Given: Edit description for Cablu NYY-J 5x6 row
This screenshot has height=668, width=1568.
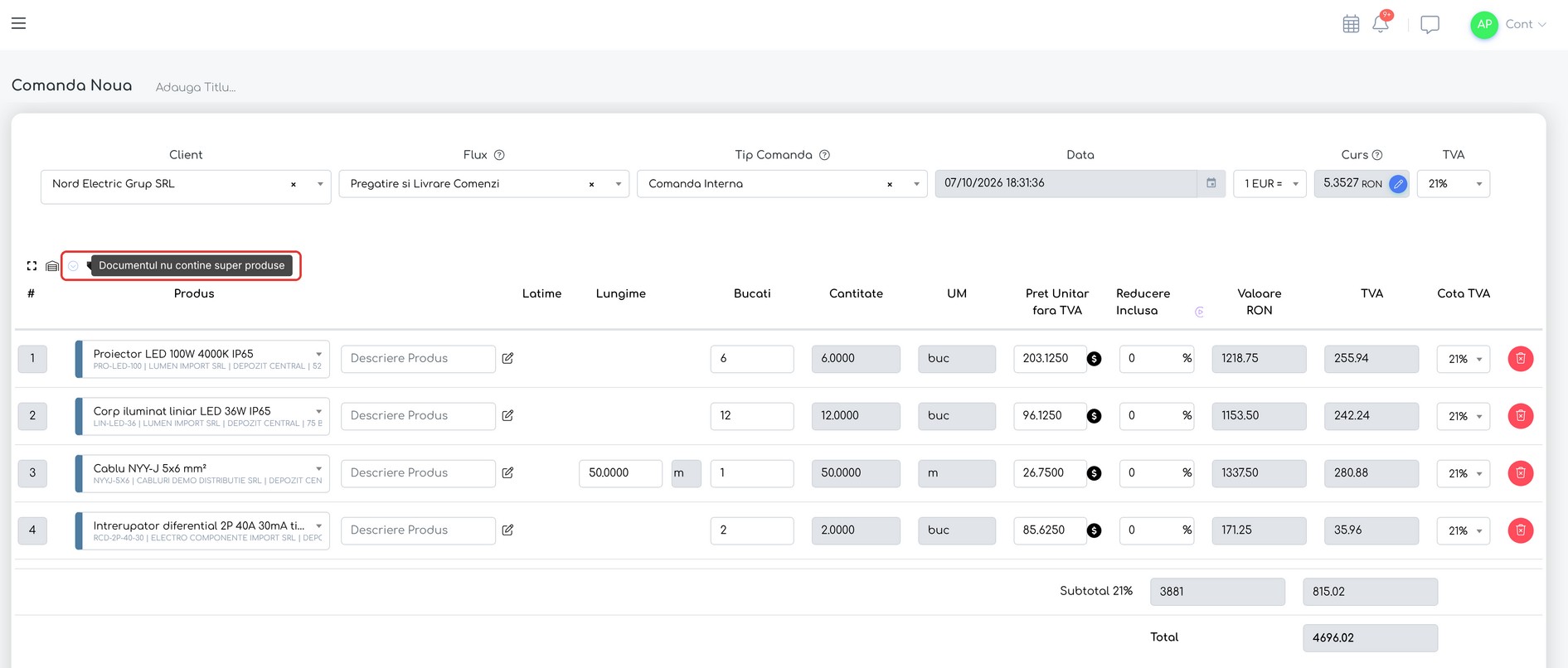Looking at the screenshot, I should [507, 472].
